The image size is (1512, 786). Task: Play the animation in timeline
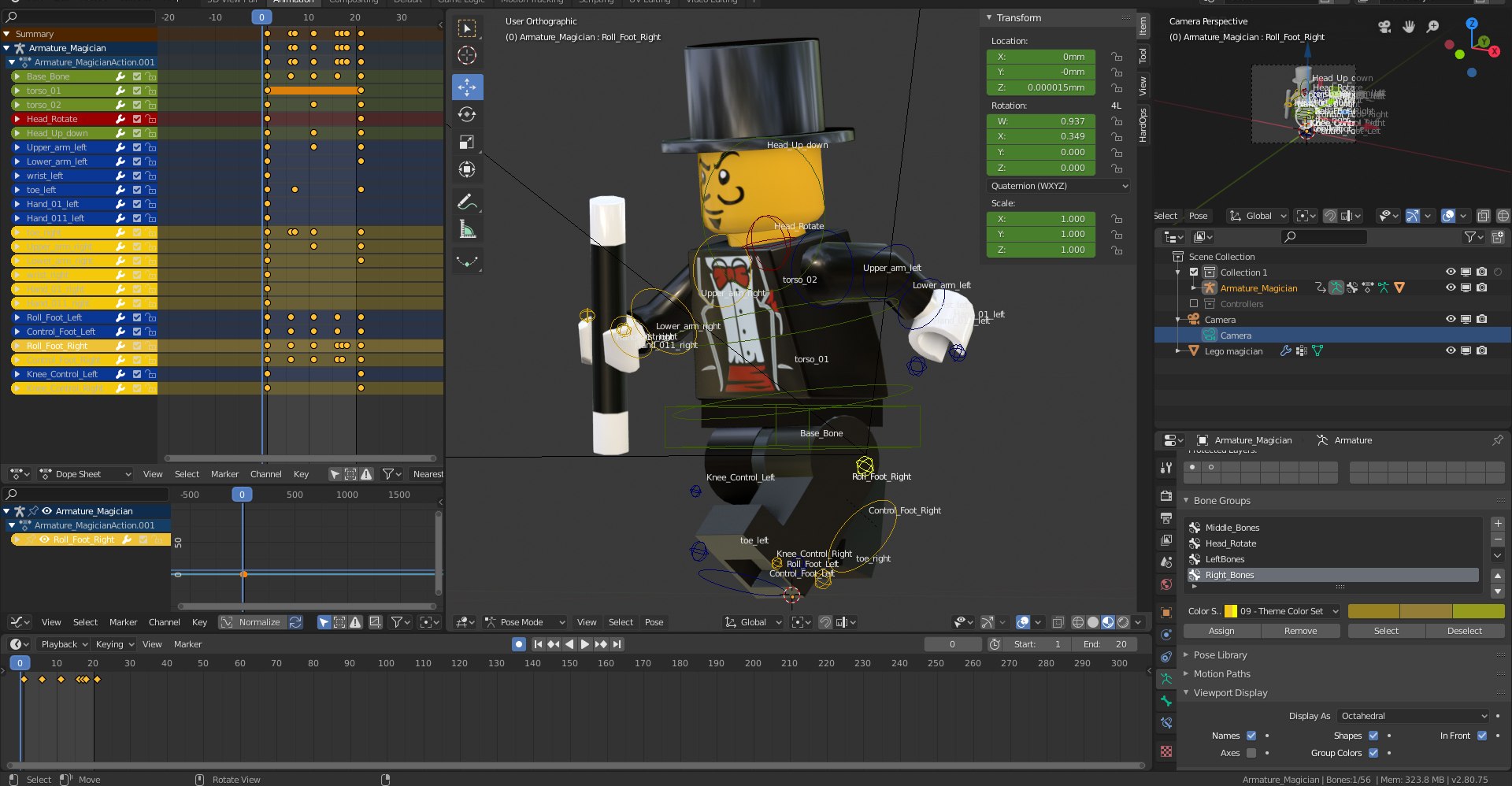click(x=585, y=644)
